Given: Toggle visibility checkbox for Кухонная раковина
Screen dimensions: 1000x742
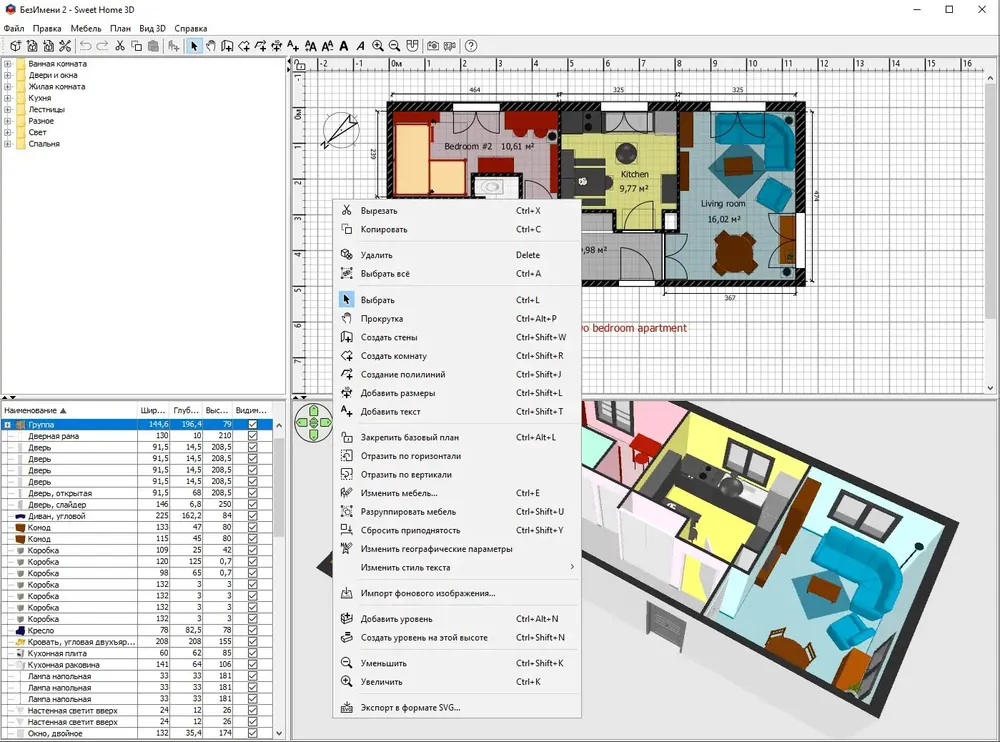Looking at the screenshot, I should 253,665.
